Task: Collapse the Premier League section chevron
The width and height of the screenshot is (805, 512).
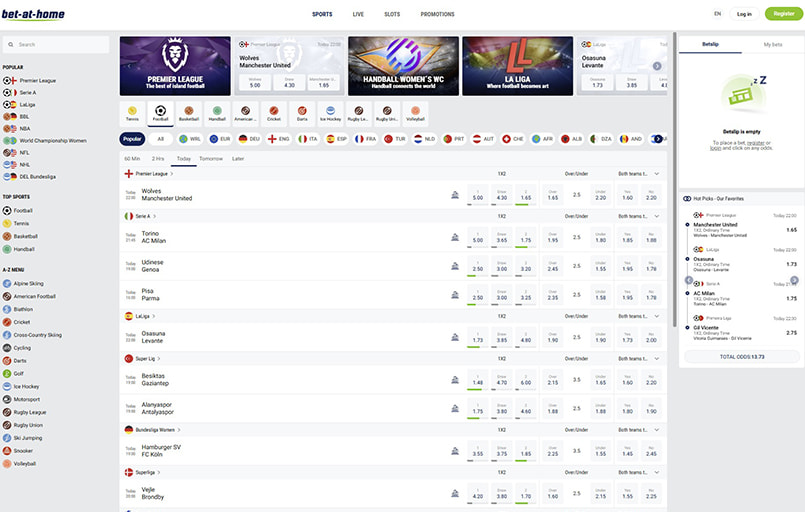Action: tap(657, 174)
